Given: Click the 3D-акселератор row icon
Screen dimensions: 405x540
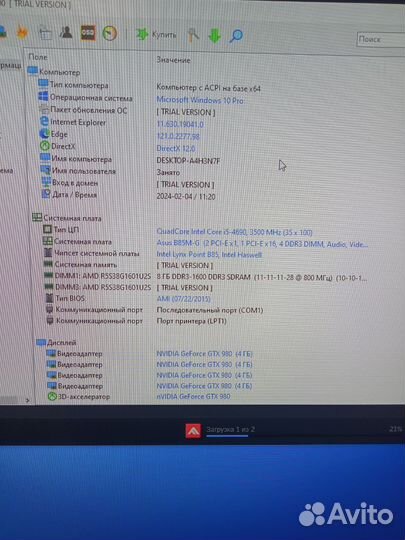Looking at the screenshot, I should pyautogui.click(x=52, y=396).
